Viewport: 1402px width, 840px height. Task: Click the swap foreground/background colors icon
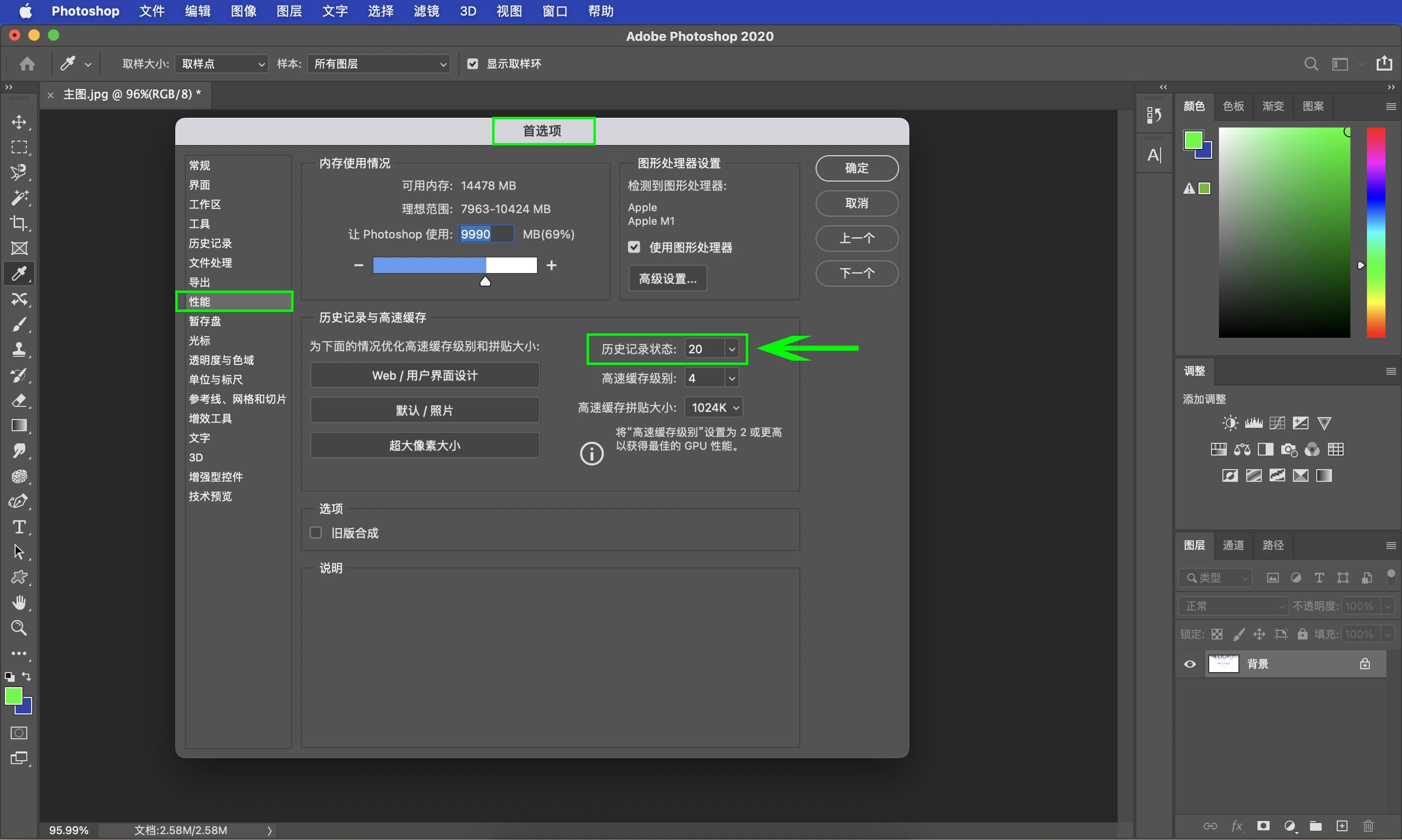pyautogui.click(x=27, y=676)
